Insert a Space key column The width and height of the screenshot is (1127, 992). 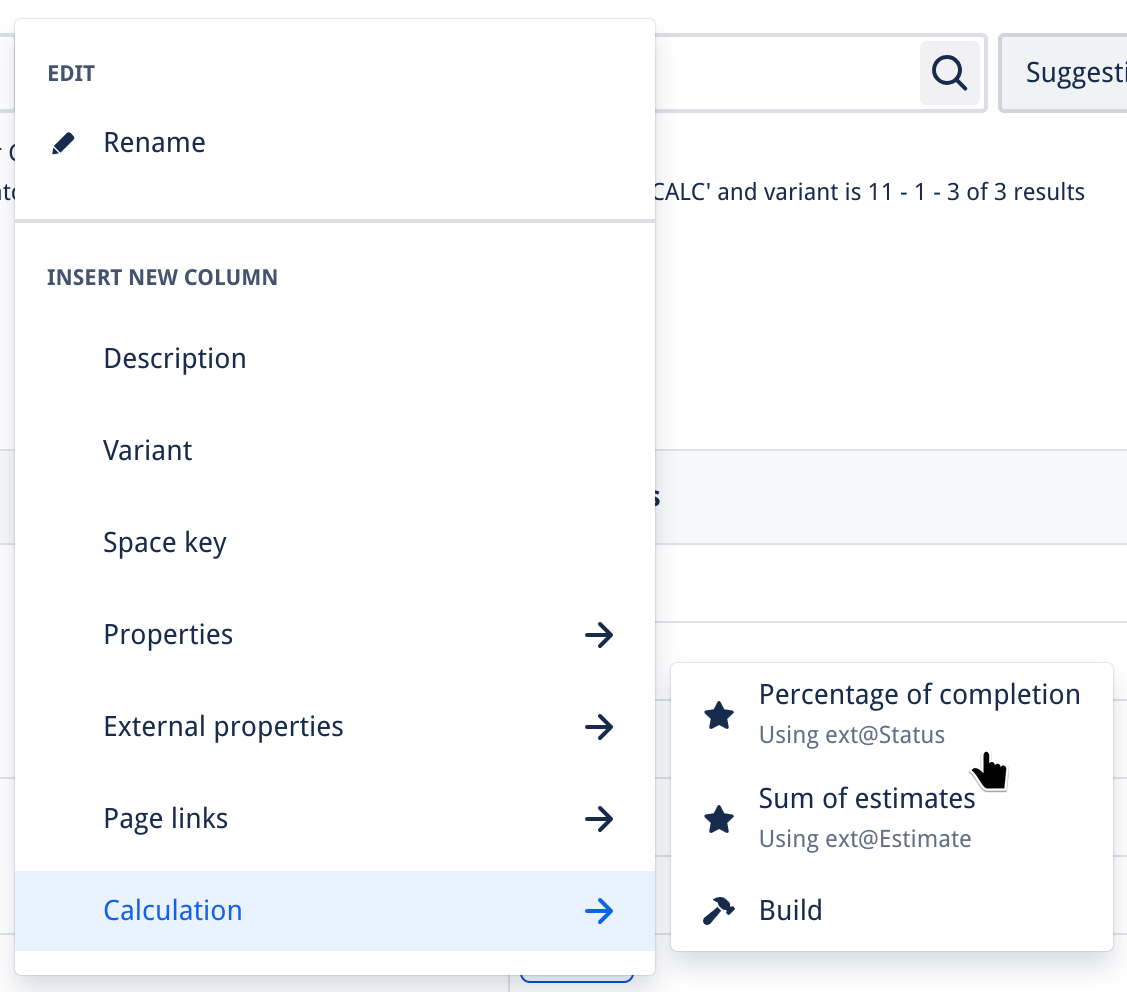coord(165,543)
